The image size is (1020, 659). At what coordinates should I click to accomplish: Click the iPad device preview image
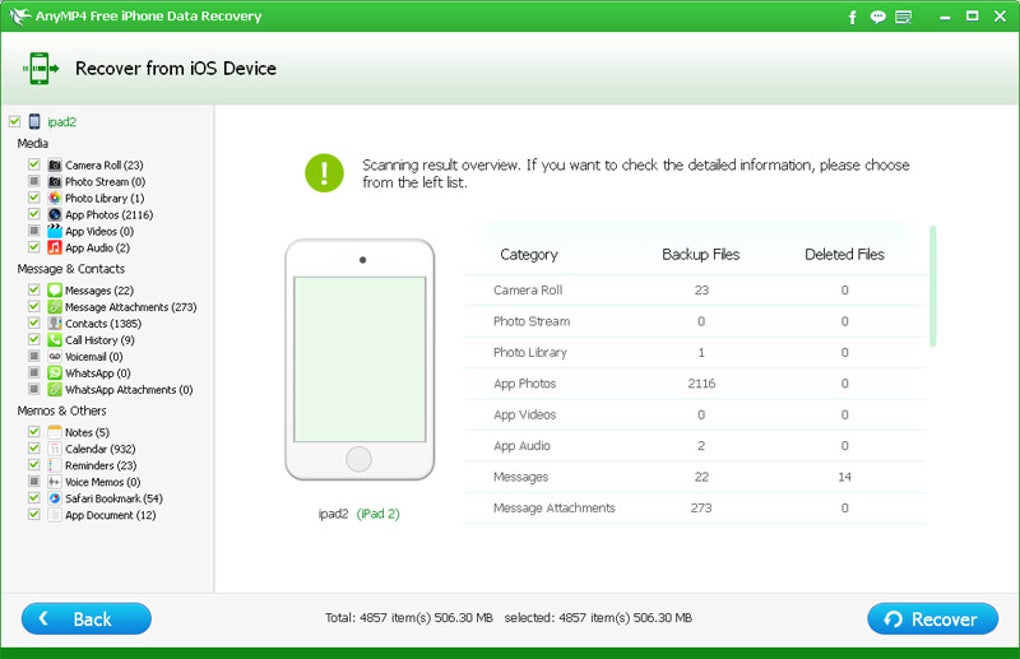pos(360,360)
